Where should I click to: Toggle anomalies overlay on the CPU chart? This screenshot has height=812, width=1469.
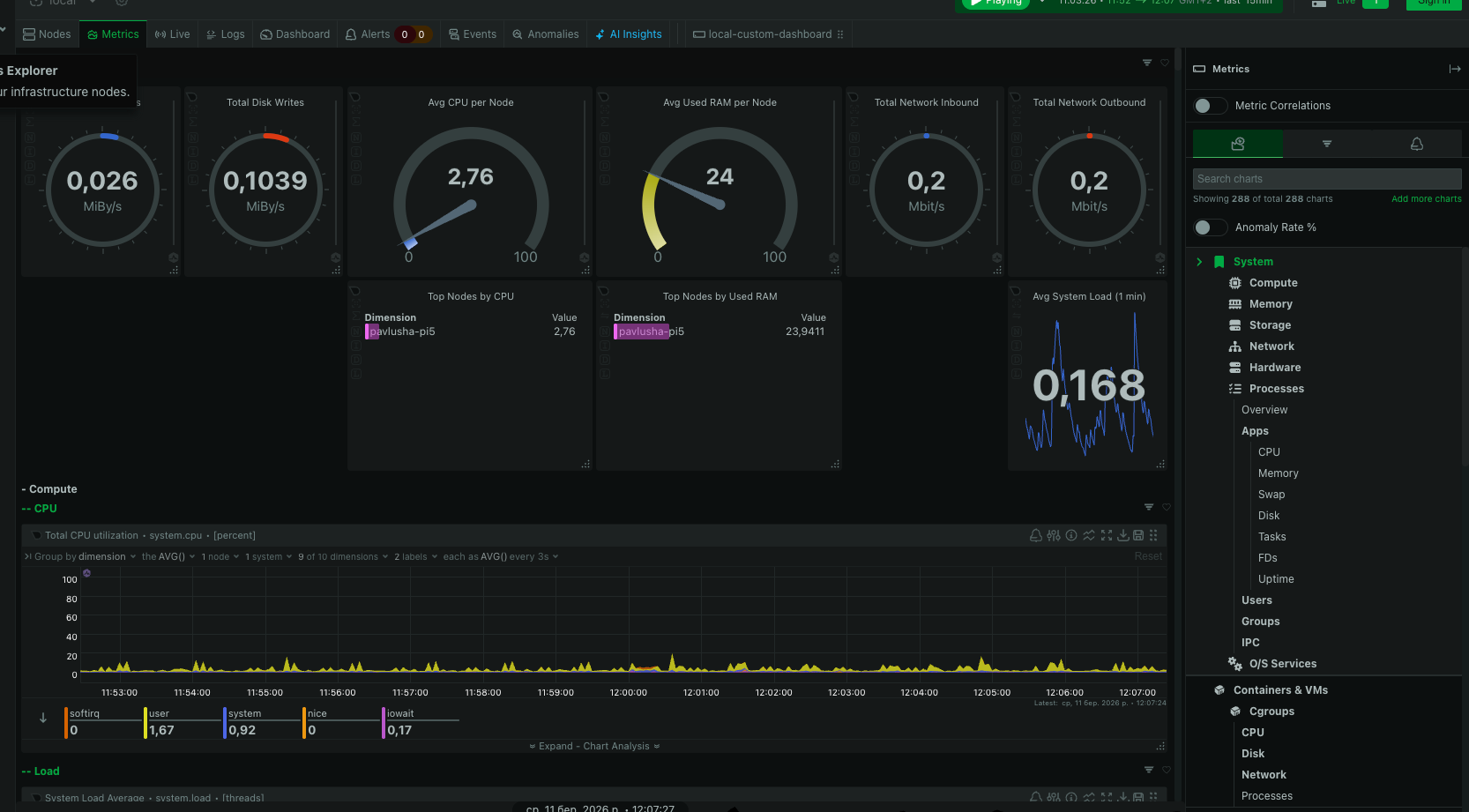click(1089, 535)
